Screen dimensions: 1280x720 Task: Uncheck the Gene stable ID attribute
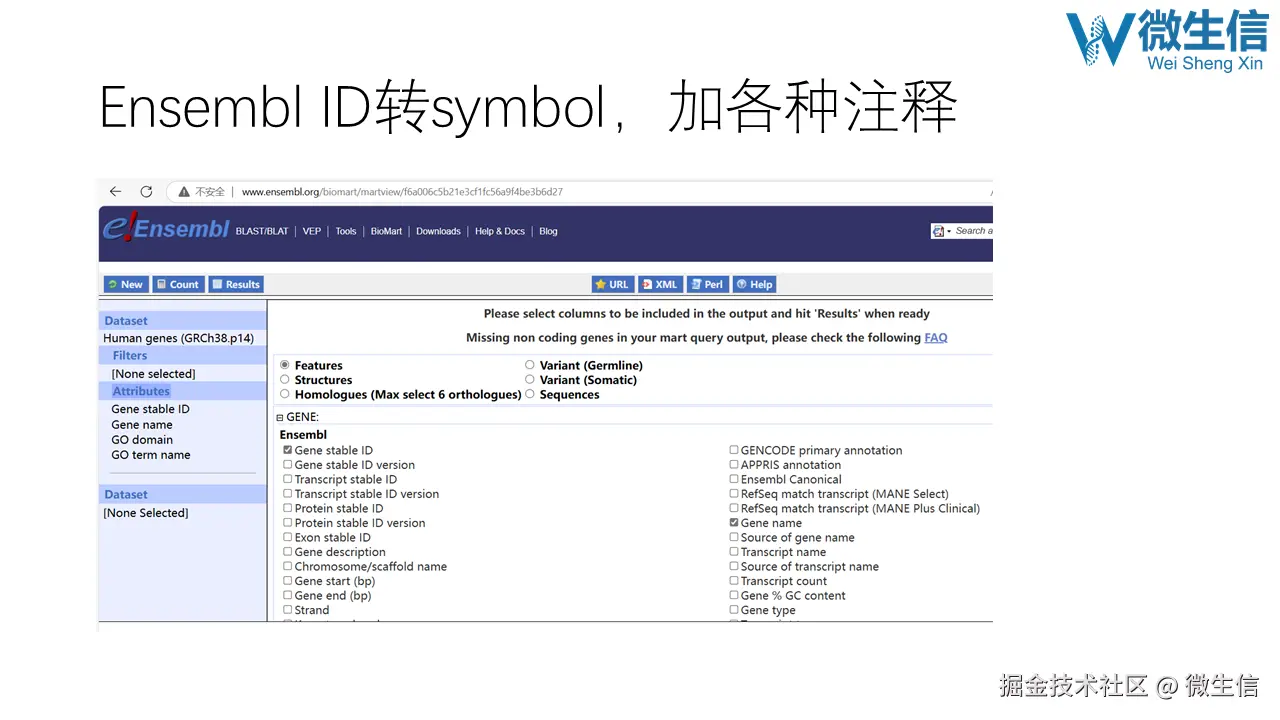[x=288, y=450]
